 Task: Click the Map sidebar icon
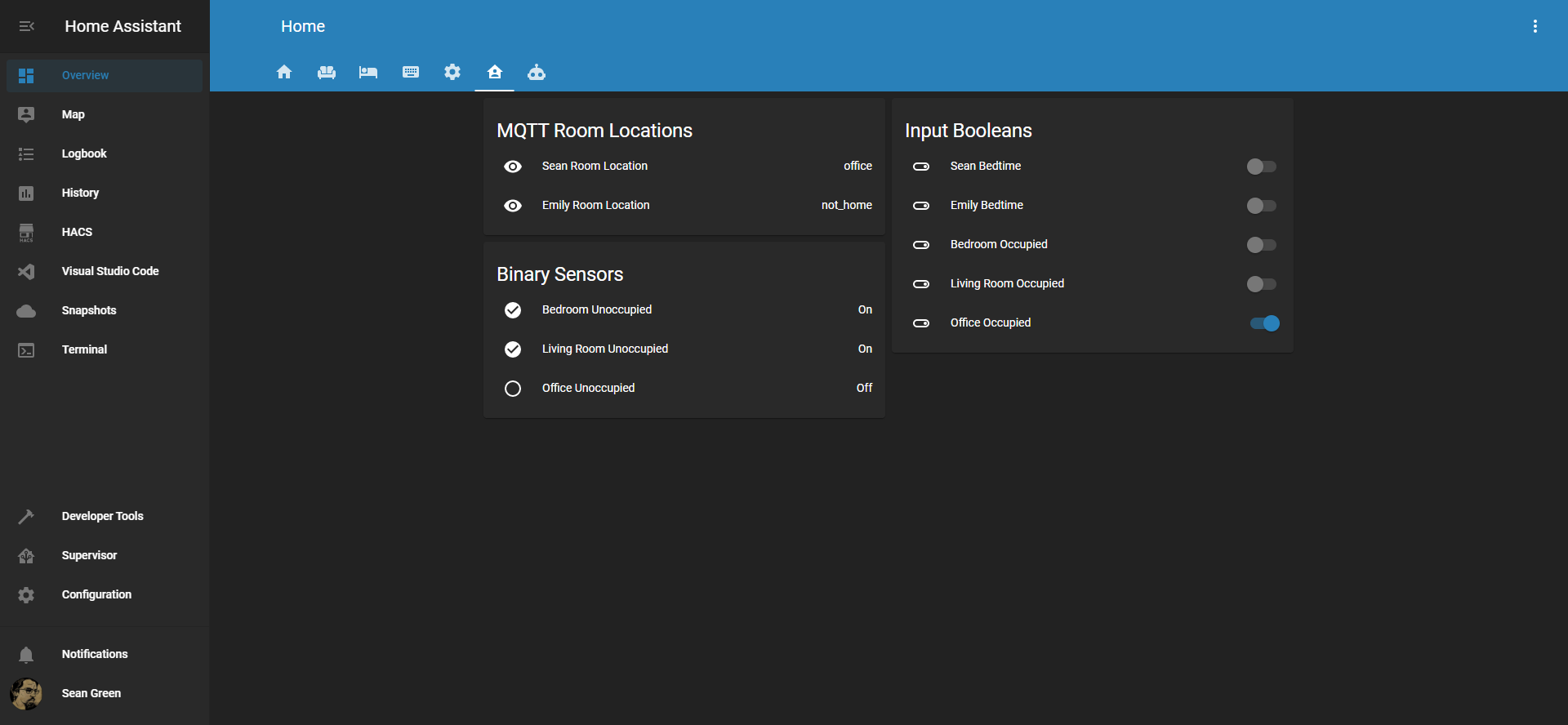26,114
